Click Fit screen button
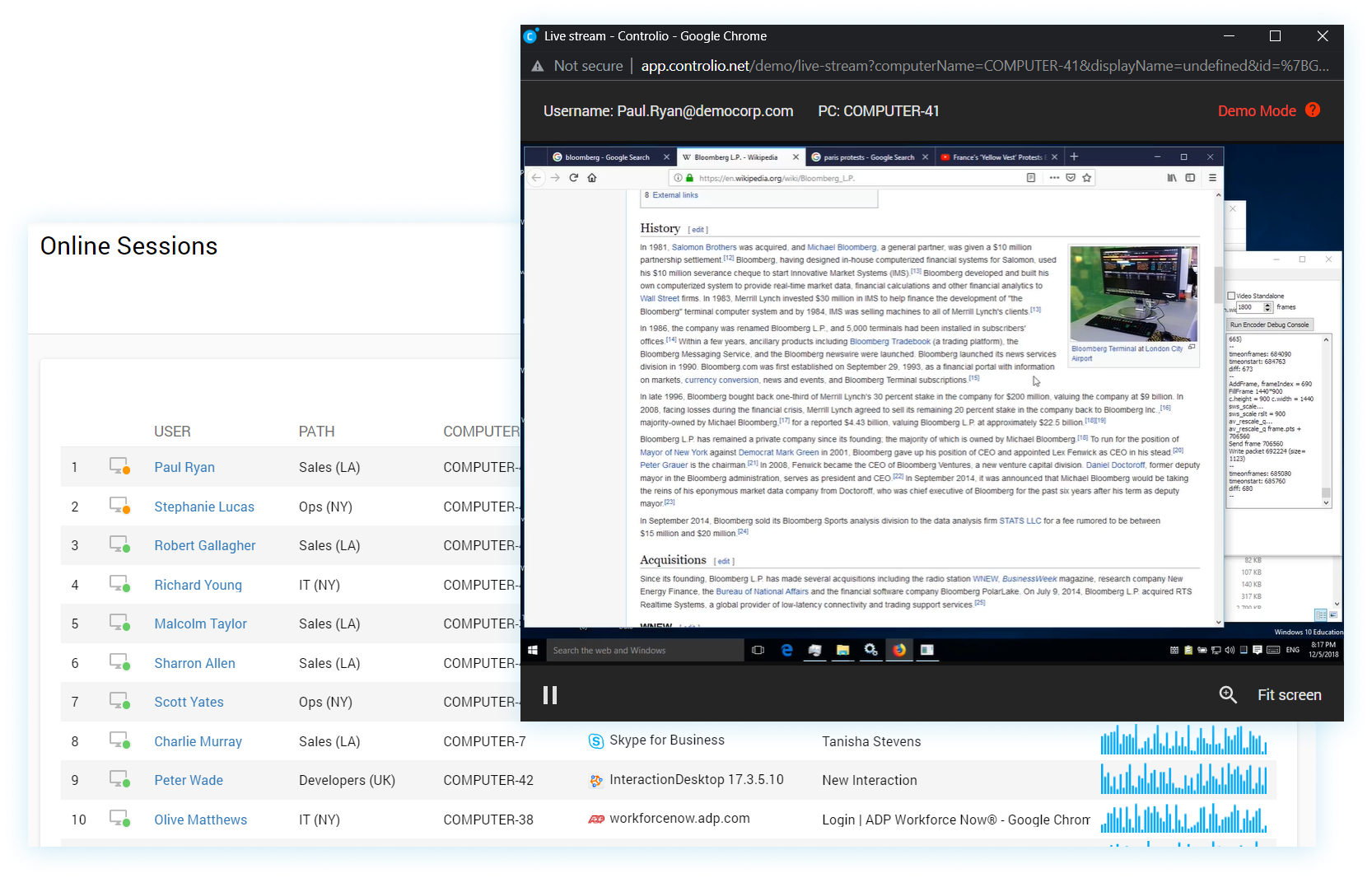 click(1289, 695)
